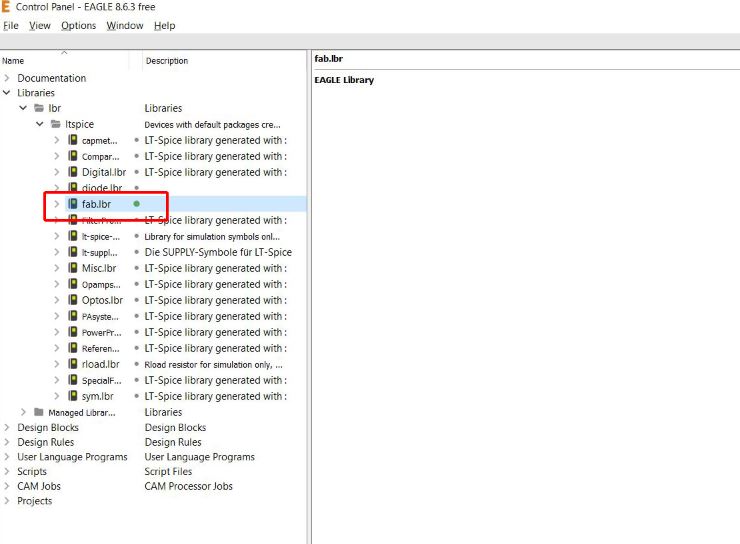Expand the Documentation tree node

tap(7, 78)
